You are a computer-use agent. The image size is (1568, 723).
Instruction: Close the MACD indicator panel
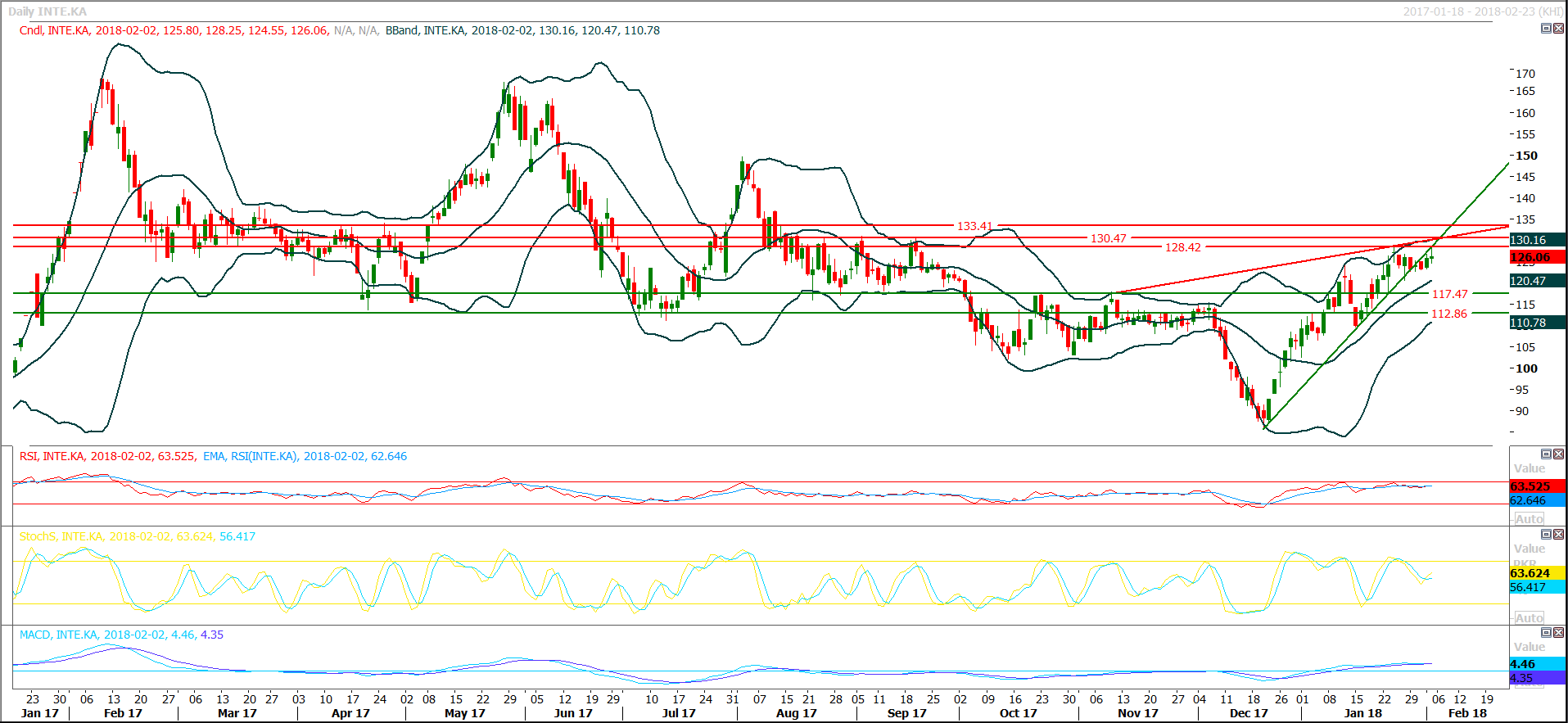(x=1558, y=632)
